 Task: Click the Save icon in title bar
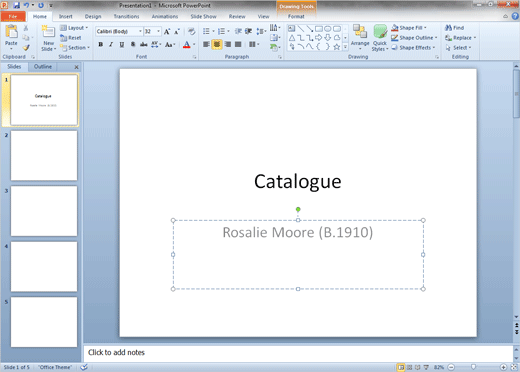[x=16, y=5]
